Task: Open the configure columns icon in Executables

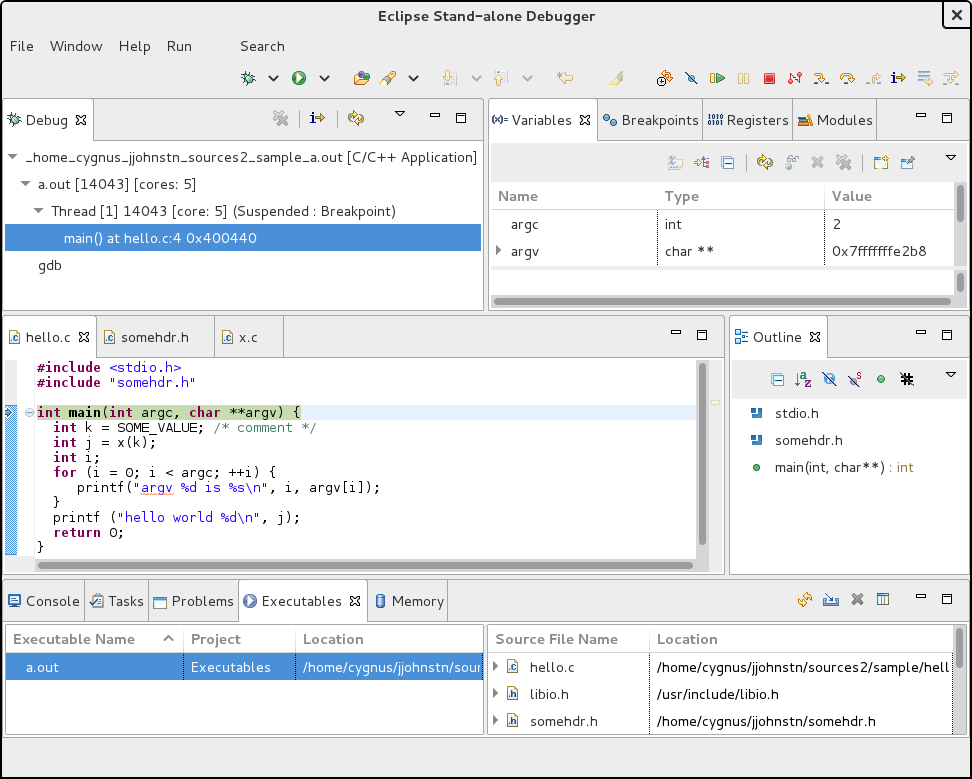Action: 883,599
